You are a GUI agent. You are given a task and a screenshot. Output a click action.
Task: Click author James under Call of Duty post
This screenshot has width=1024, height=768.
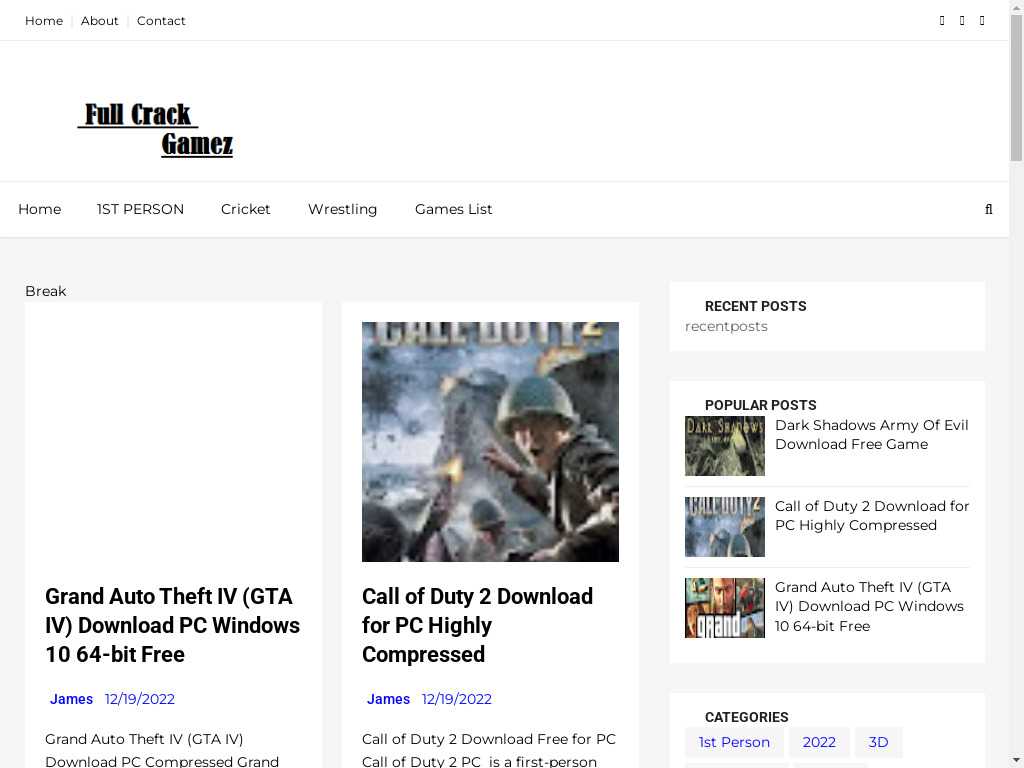[x=388, y=699]
